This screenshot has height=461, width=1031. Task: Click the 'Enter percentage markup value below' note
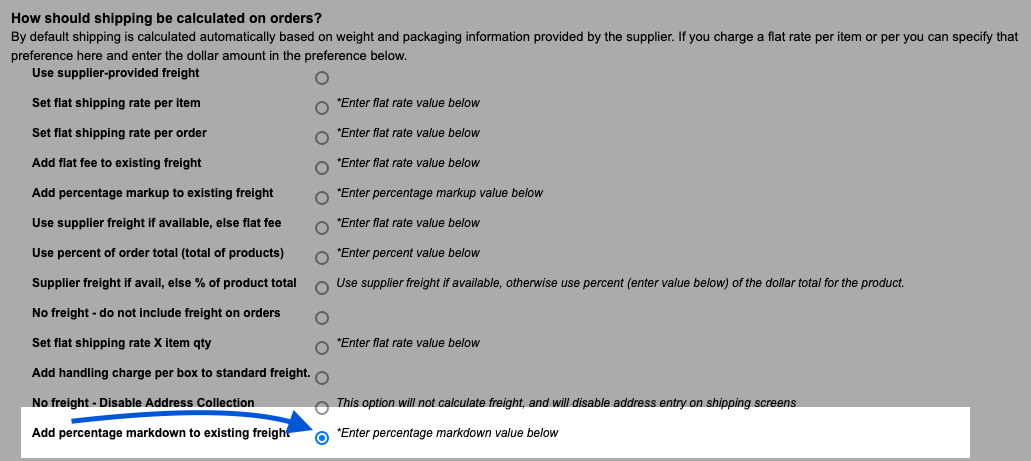[440, 193]
